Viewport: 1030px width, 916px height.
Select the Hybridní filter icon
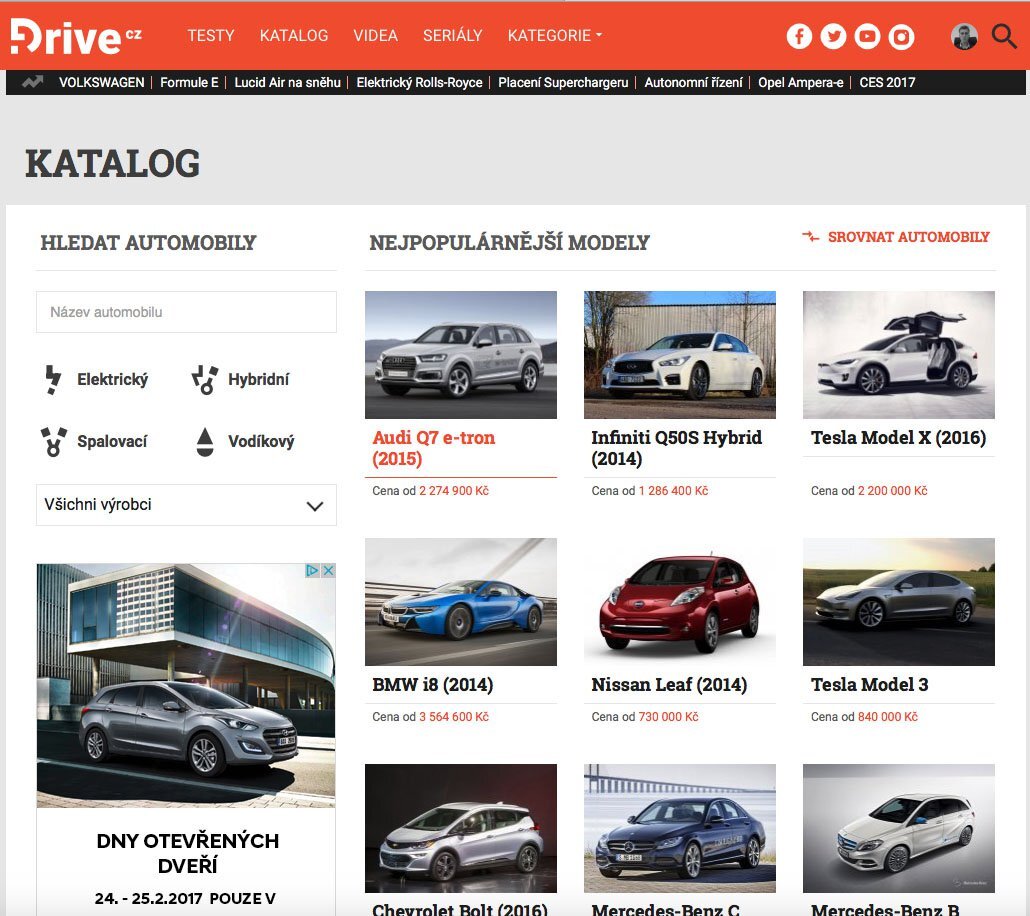(x=204, y=379)
